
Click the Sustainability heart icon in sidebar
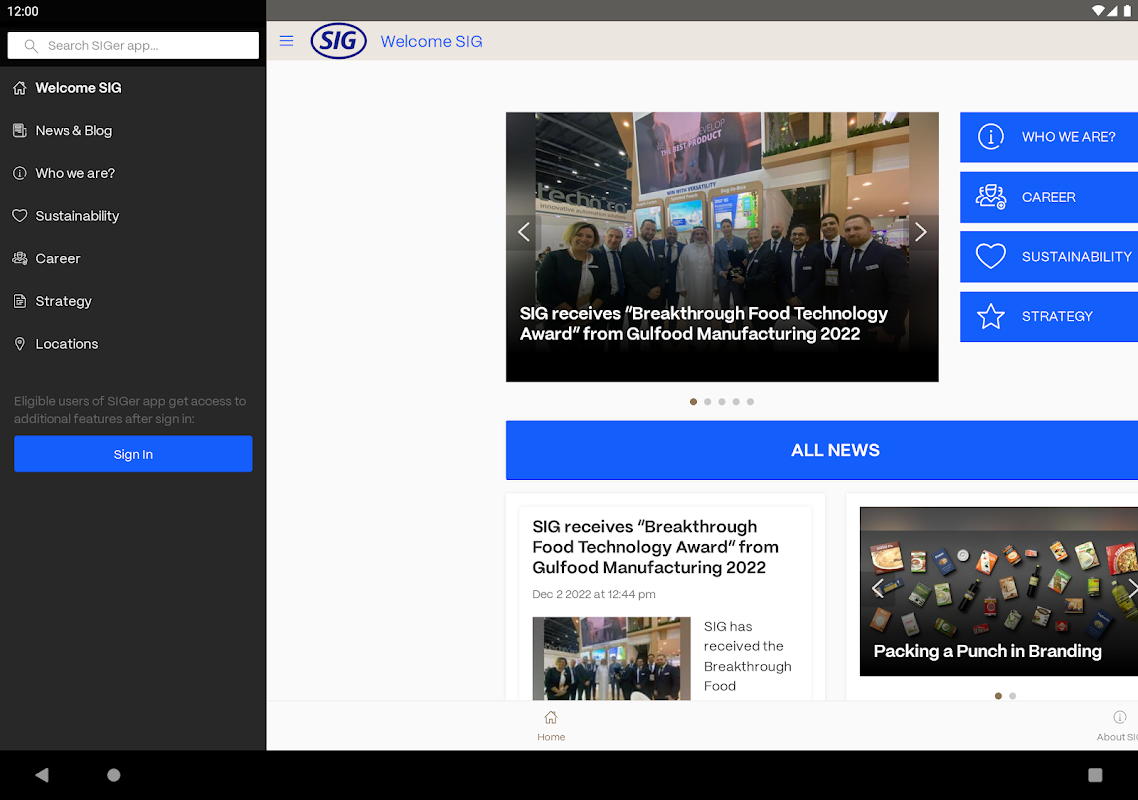point(20,216)
